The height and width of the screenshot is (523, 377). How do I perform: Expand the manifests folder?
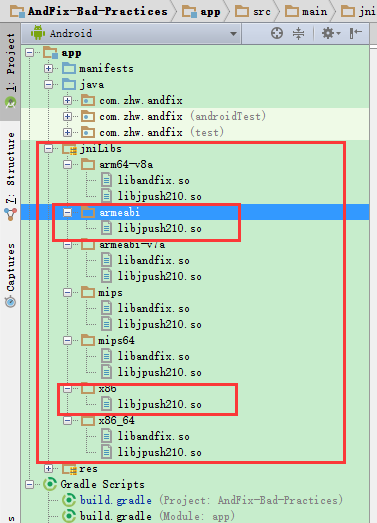(x=48, y=68)
